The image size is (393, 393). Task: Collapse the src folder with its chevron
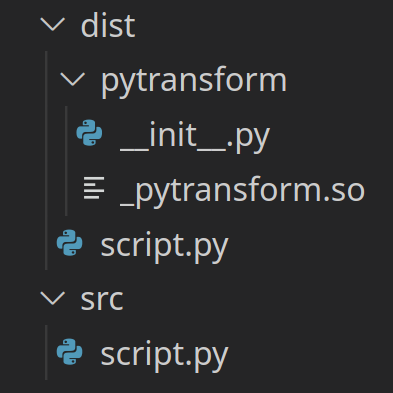pyautogui.click(x=53, y=298)
